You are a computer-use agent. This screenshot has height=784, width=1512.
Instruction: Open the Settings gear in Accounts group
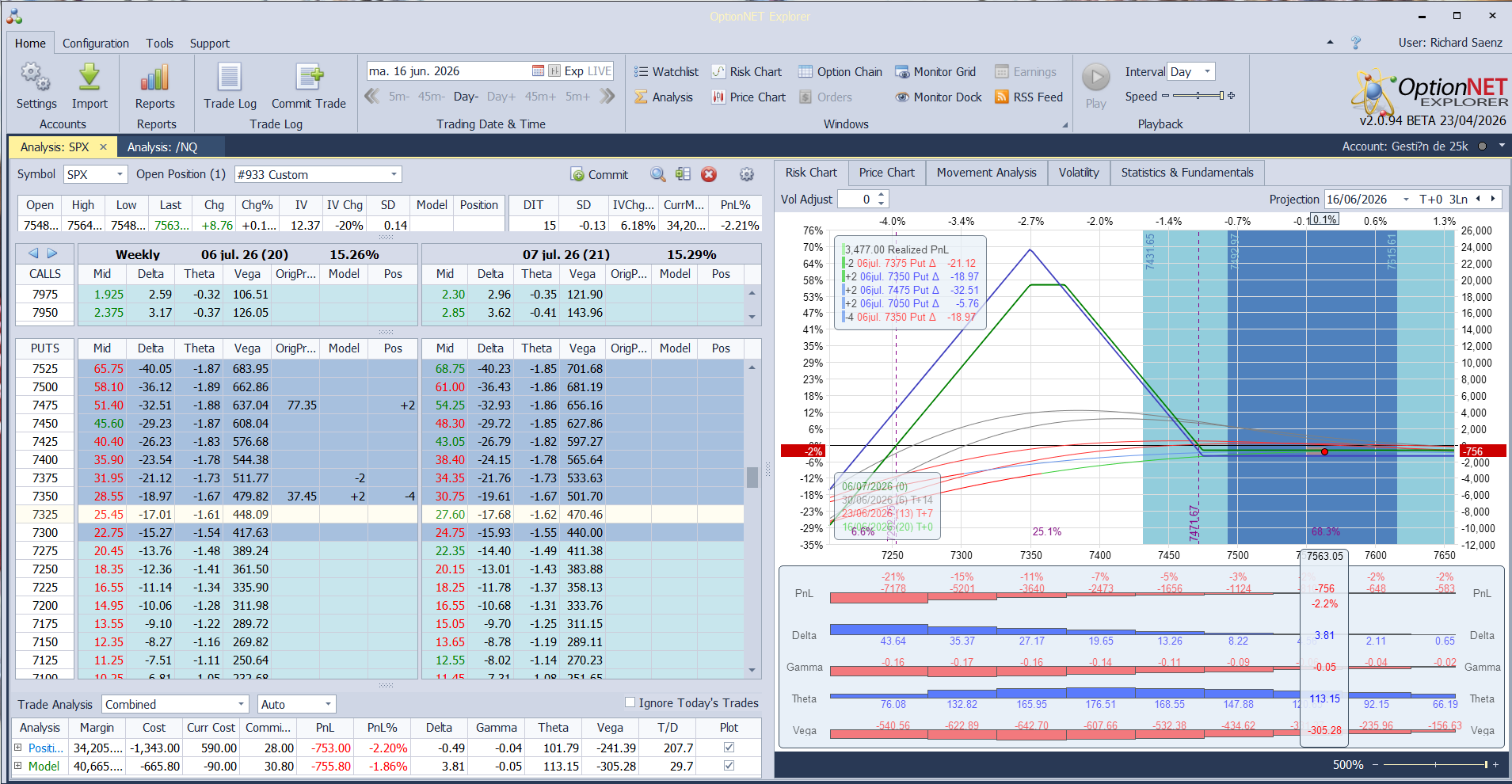click(x=36, y=78)
